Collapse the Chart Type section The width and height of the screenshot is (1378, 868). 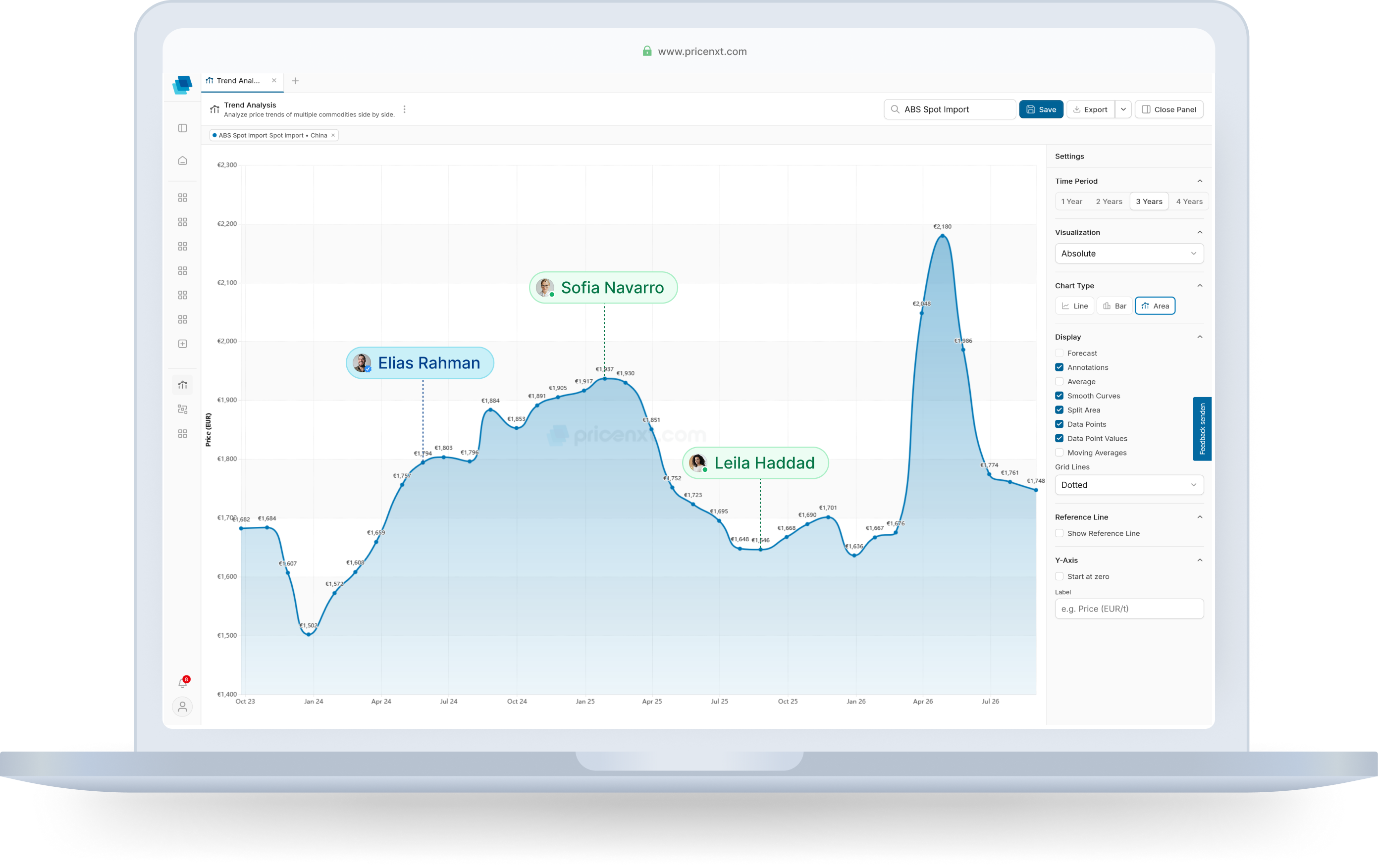(1200, 286)
